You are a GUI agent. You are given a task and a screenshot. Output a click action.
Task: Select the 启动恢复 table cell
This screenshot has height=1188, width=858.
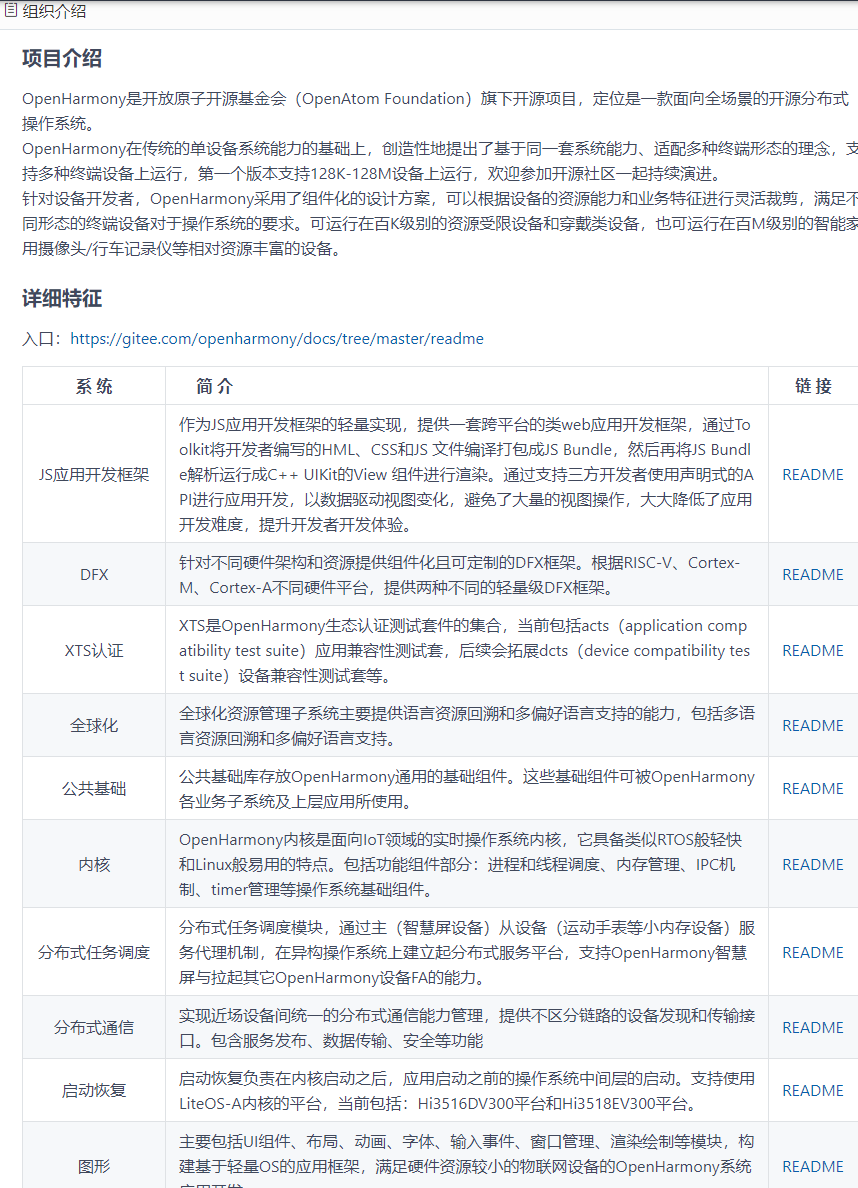(x=94, y=1090)
